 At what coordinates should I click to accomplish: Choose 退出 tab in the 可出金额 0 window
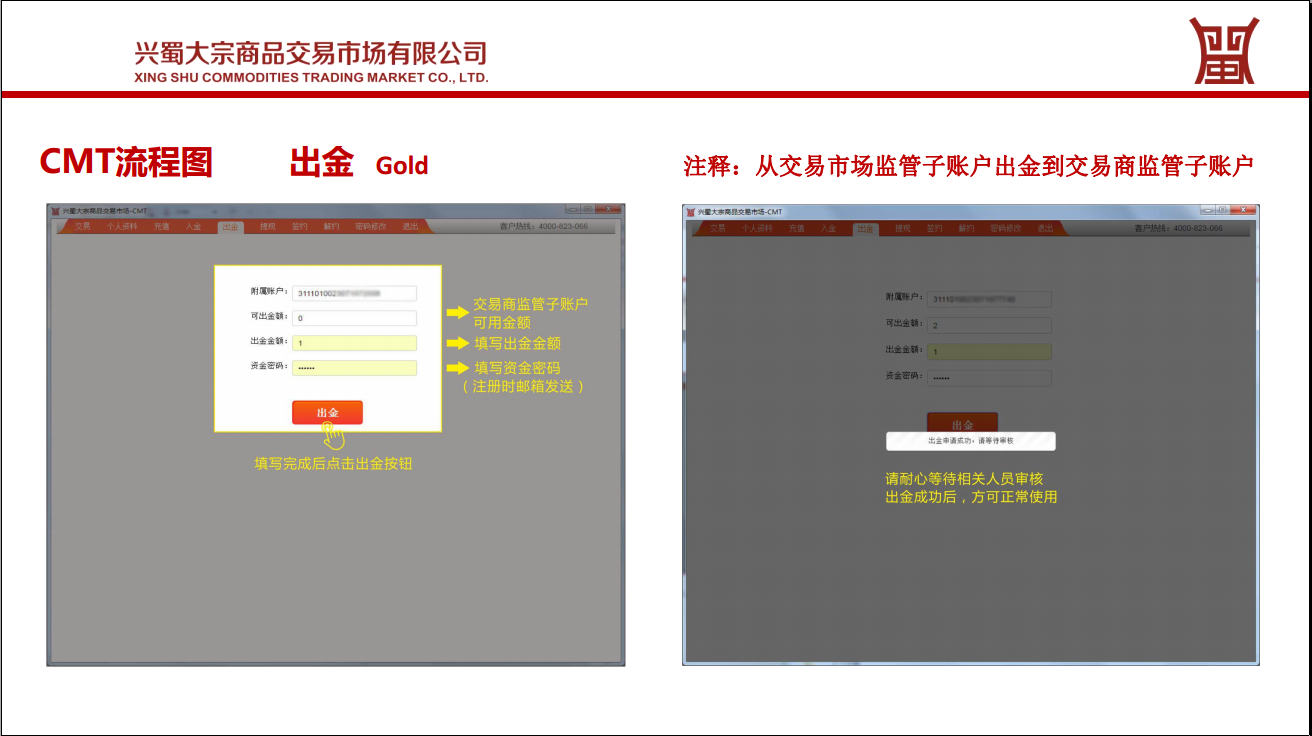[x=410, y=227]
